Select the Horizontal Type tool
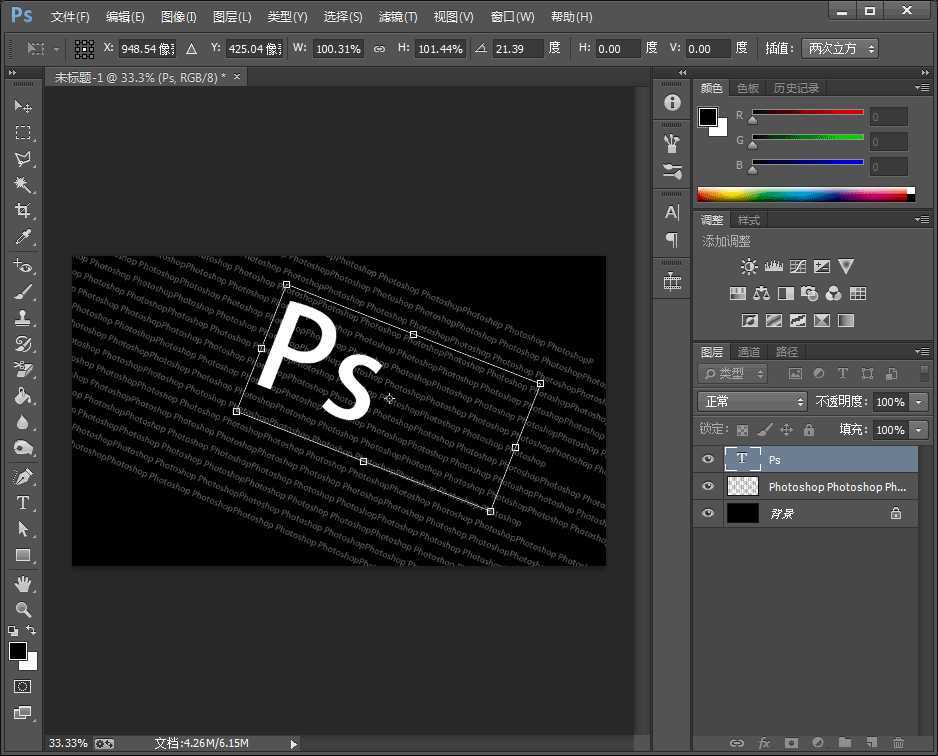This screenshot has width=938, height=756. click(x=24, y=503)
